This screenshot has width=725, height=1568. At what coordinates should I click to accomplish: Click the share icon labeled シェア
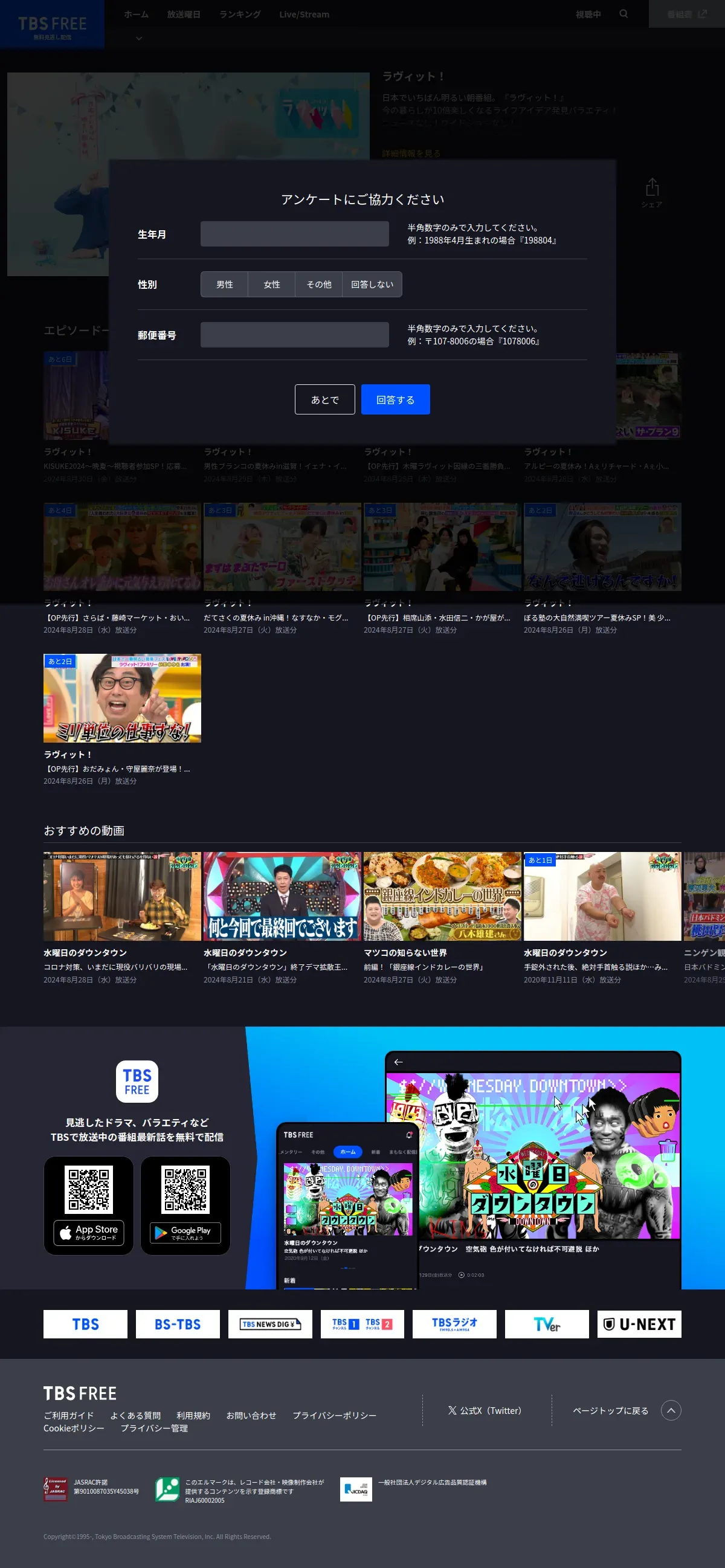[652, 193]
